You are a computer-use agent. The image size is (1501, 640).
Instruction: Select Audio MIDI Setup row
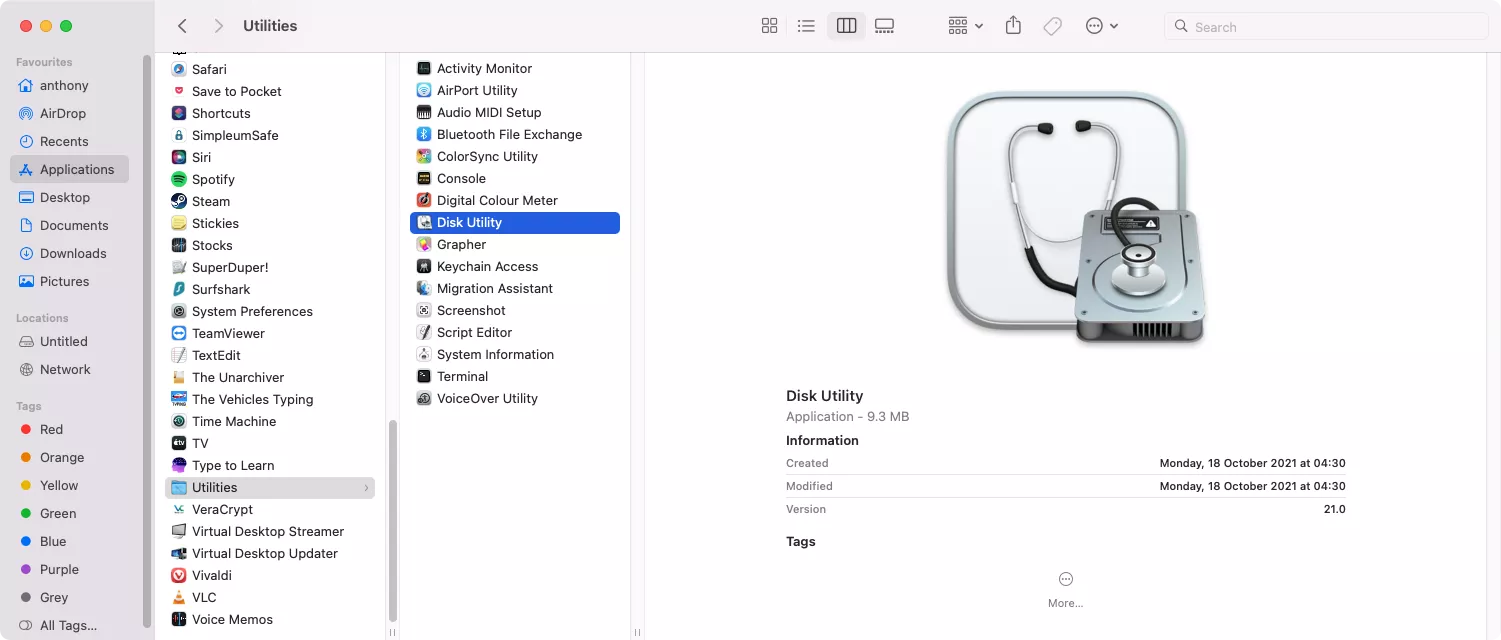(515, 112)
